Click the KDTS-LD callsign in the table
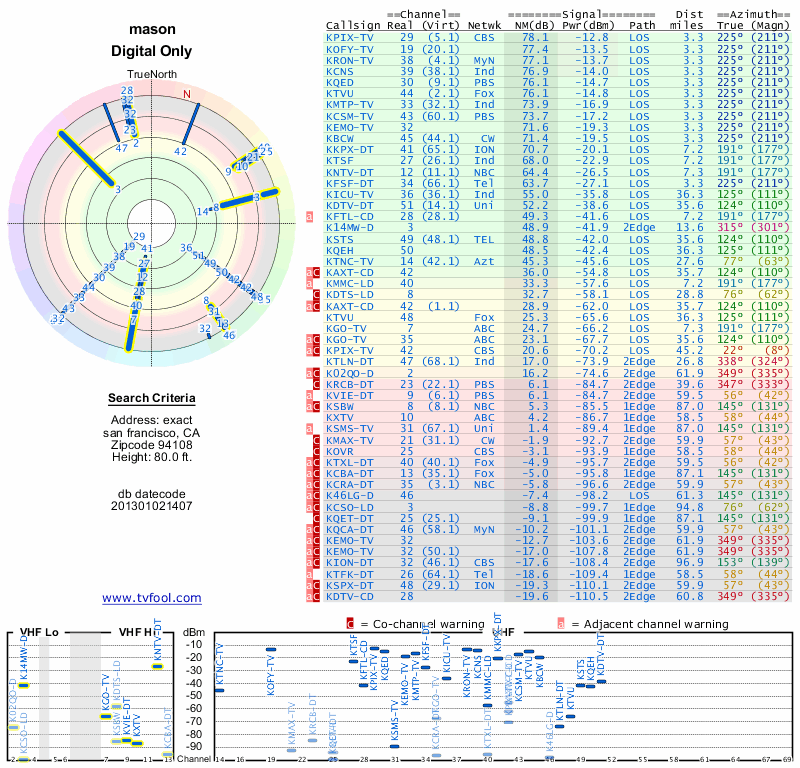This screenshot has width=800, height=768. pos(349,294)
